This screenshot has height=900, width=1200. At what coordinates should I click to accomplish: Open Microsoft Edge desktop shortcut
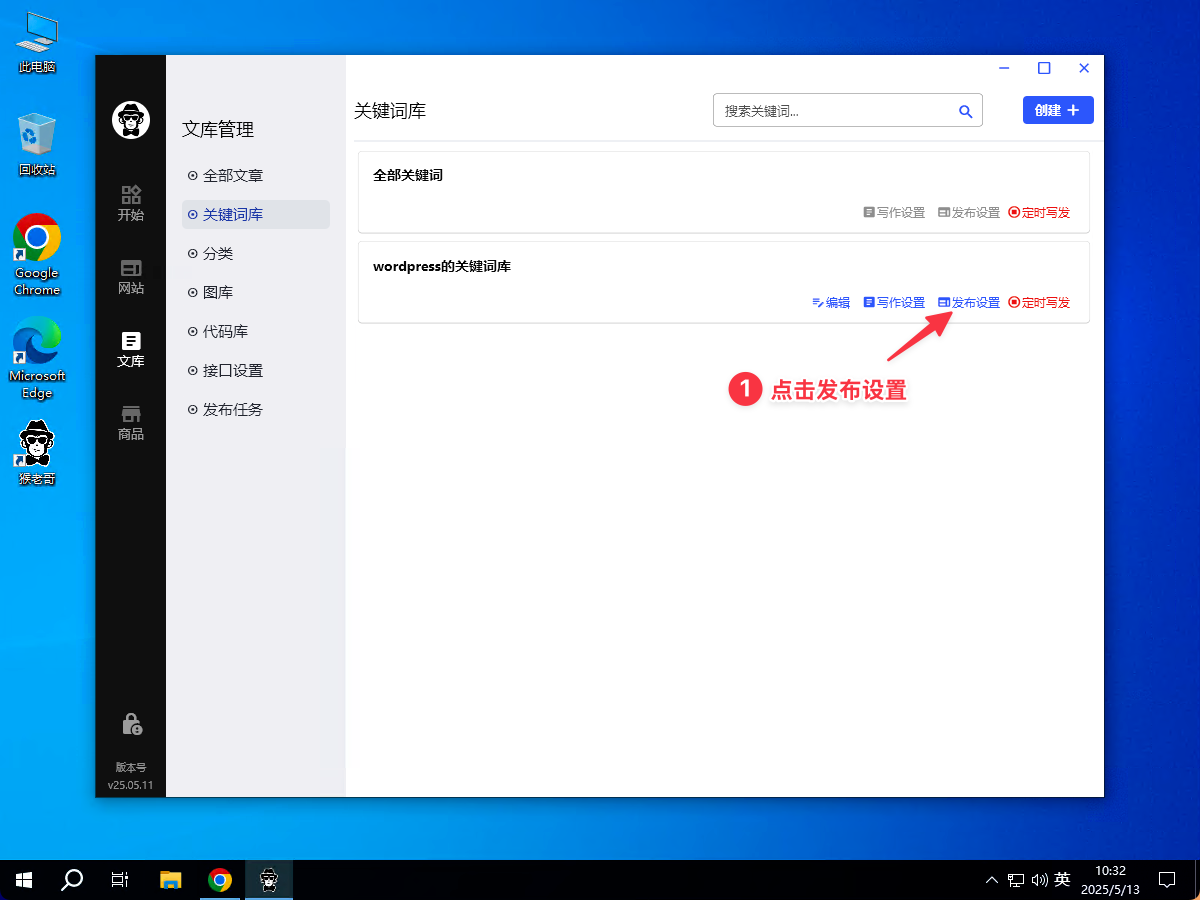tap(37, 358)
